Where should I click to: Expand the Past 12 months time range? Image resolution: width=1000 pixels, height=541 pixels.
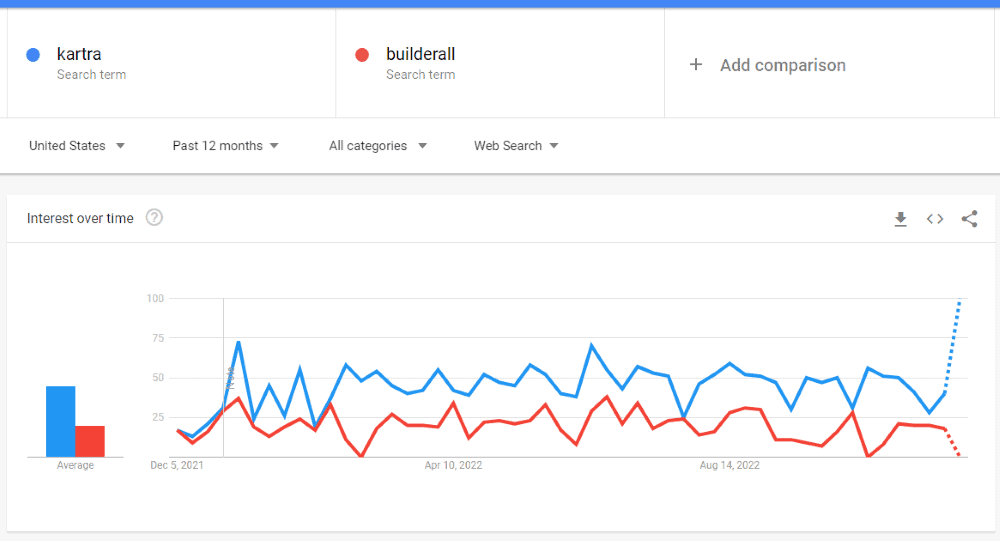click(x=225, y=145)
